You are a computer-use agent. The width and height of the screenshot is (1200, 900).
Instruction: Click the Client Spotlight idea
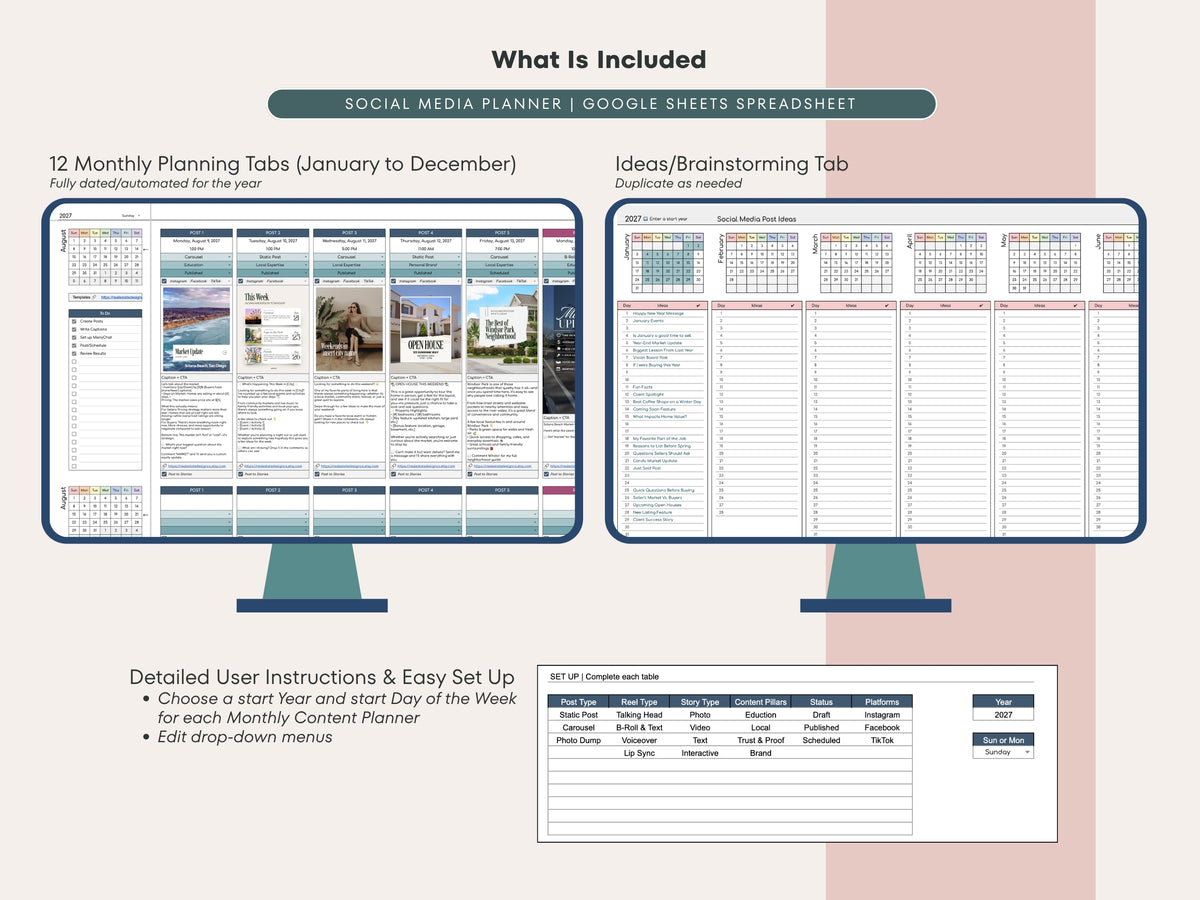point(648,394)
